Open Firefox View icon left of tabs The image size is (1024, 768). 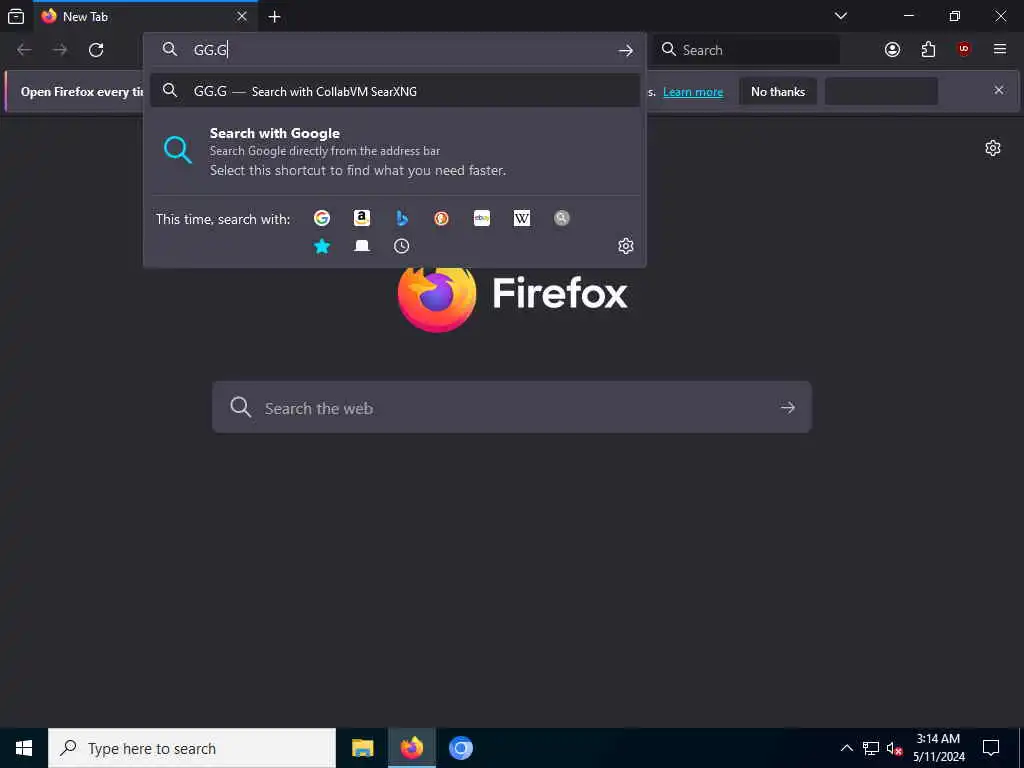16,16
